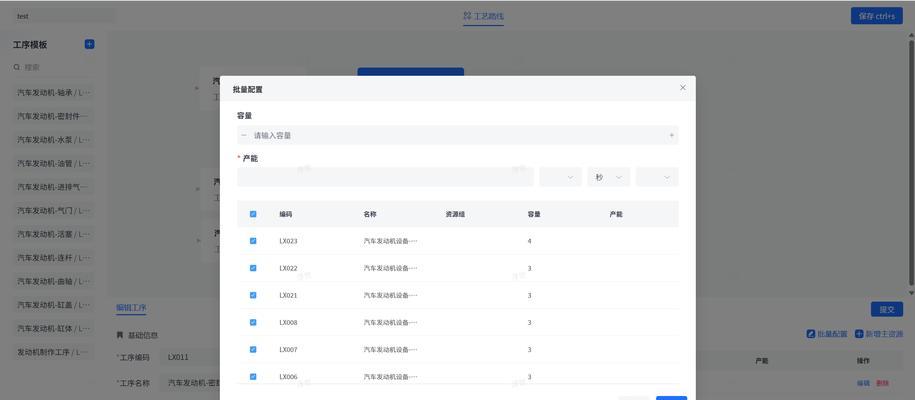Click the 资源组 column header
Viewport: 915px width, 400px height.
click(455, 214)
